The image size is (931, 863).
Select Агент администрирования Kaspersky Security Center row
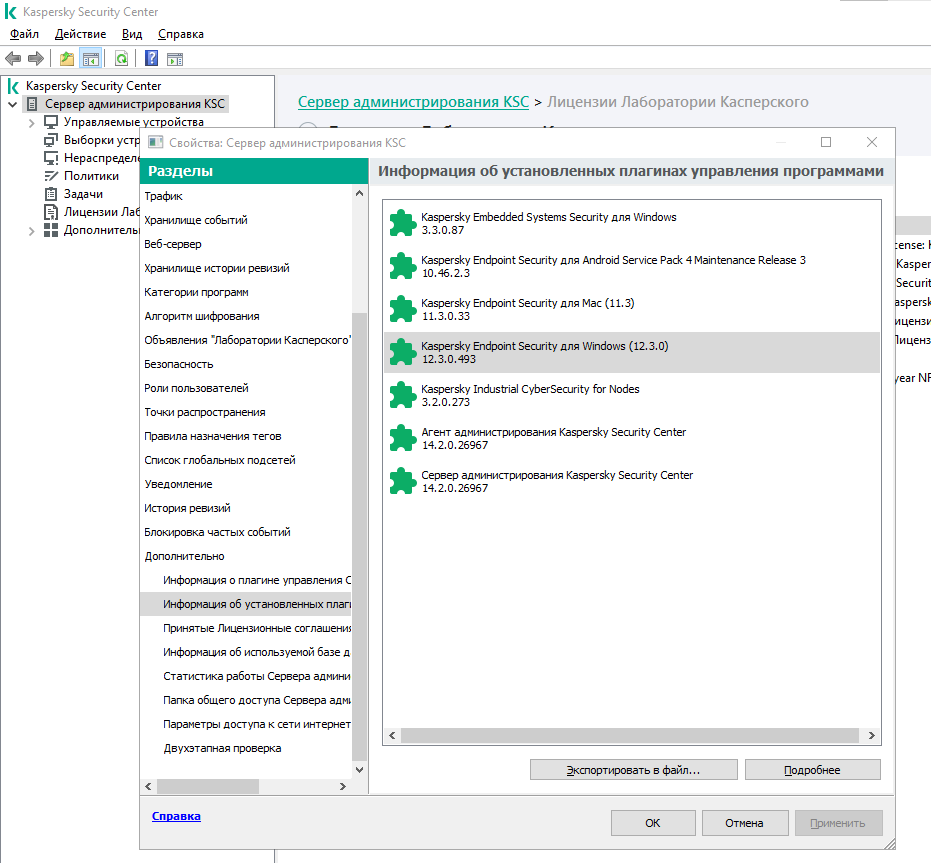pyautogui.click(x=632, y=438)
